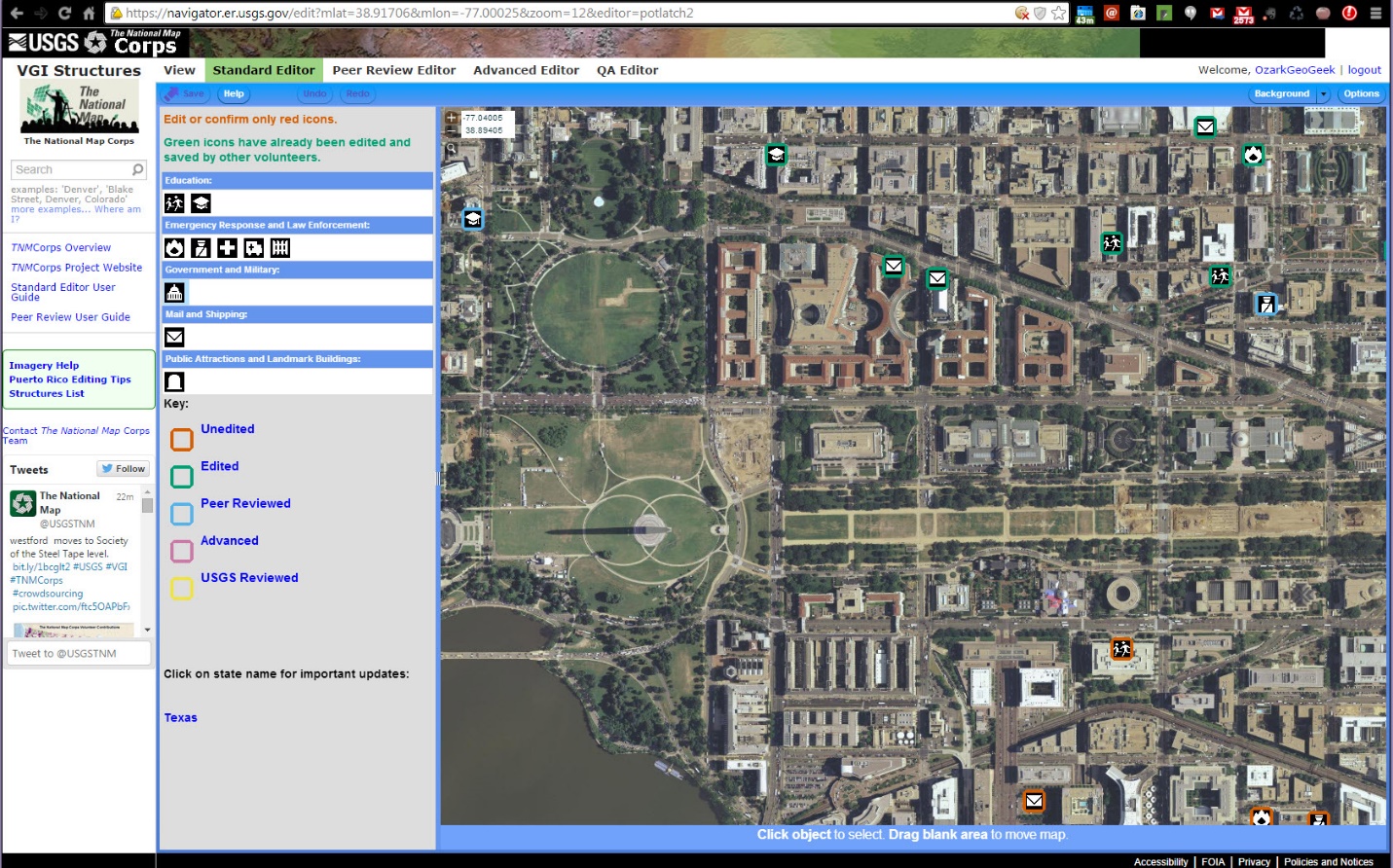Click the Help button in toolbar
The height and width of the screenshot is (868, 1393).
[234, 94]
